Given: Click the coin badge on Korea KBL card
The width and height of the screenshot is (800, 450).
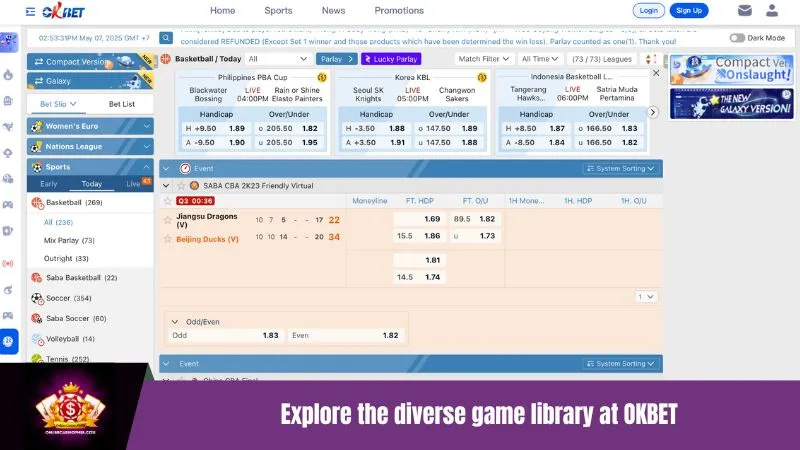Looking at the screenshot, I should pos(482,78).
